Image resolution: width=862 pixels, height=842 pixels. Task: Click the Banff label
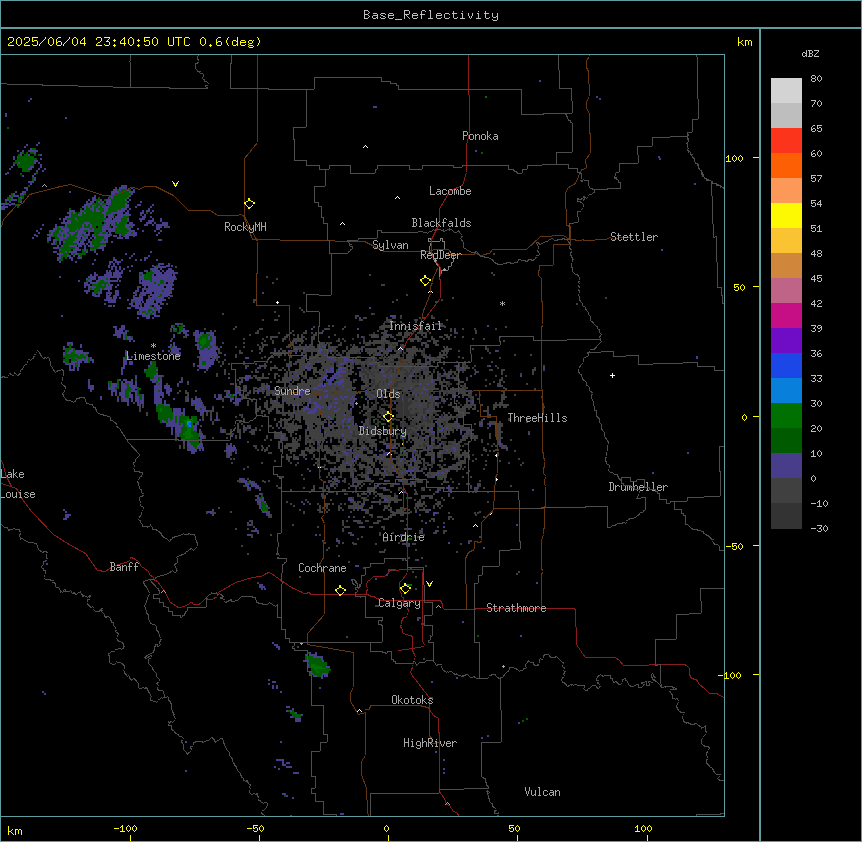point(124,567)
